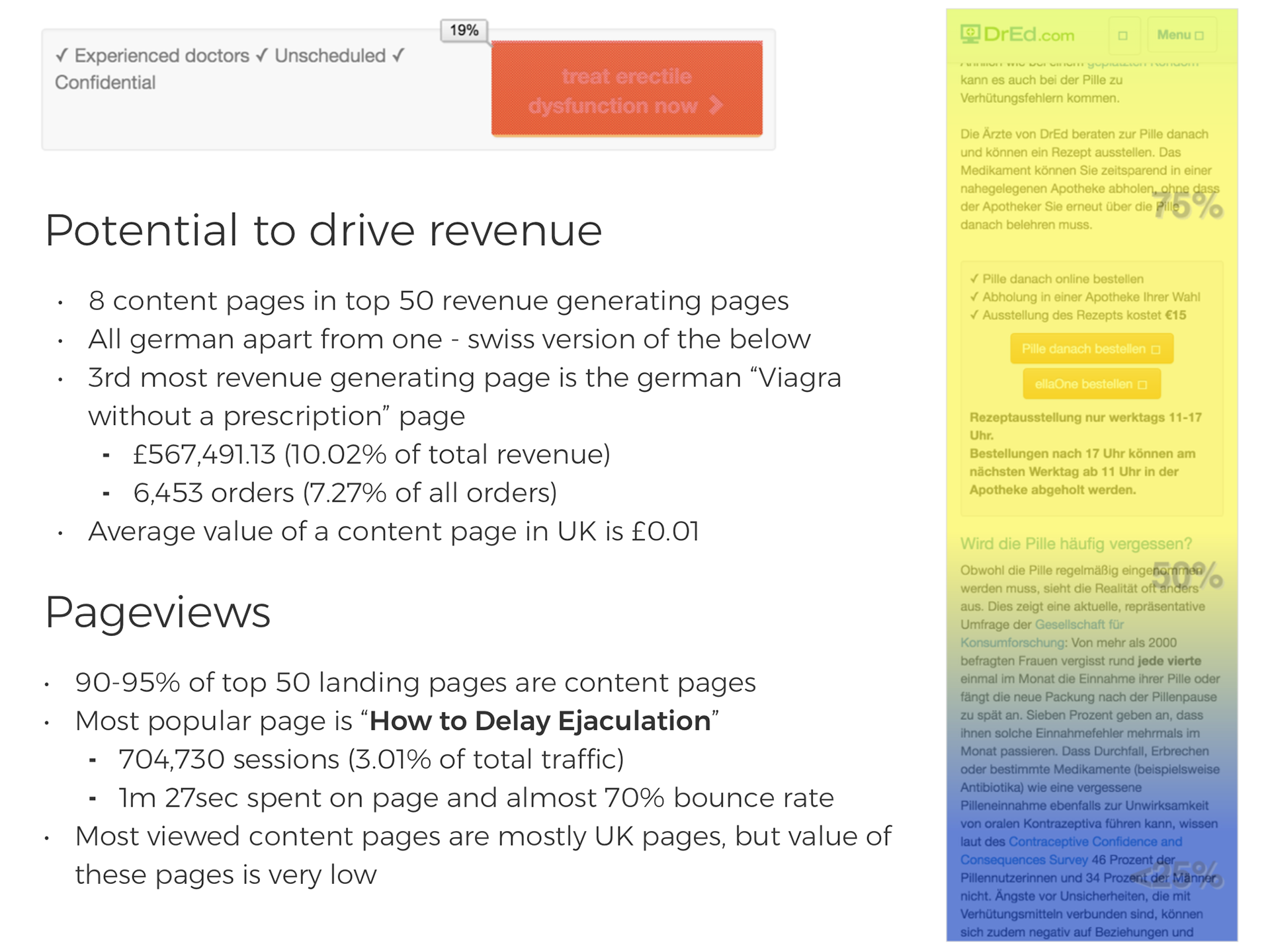Click text '6,453 orders (7.27% of all orders)'
The height and width of the screenshot is (952, 1270).
pyautogui.click(x=345, y=493)
